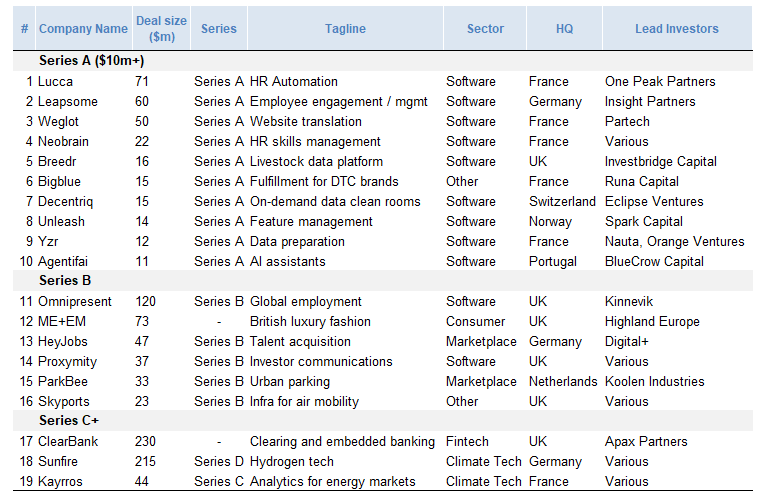Select the Netherlands HQ cell
Image resolution: width=757 pixels, height=500 pixels.
pyautogui.click(x=563, y=382)
